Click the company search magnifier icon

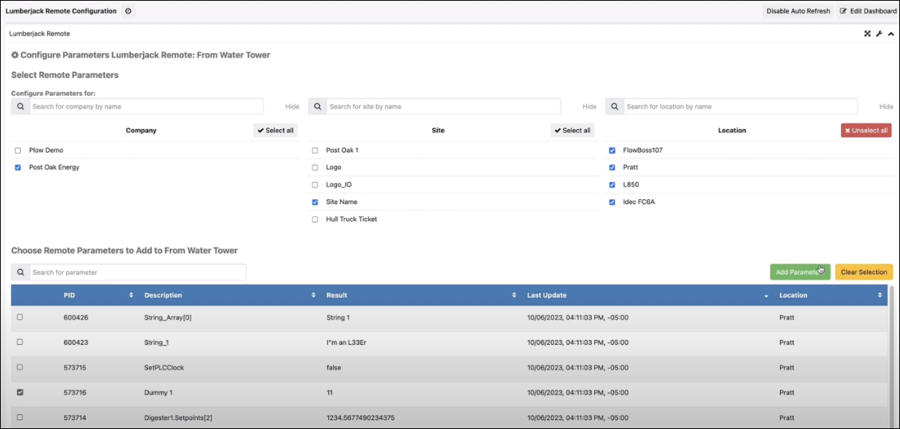pos(21,106)
